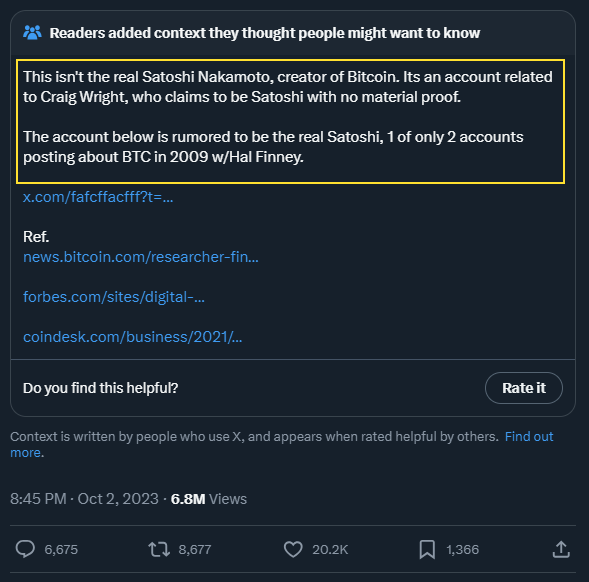Click the 8:45 PM Oct 2, 2023 timestamp
Image resolution: width=589 pixels, height=582 pixels.
(x=84, y=499)
